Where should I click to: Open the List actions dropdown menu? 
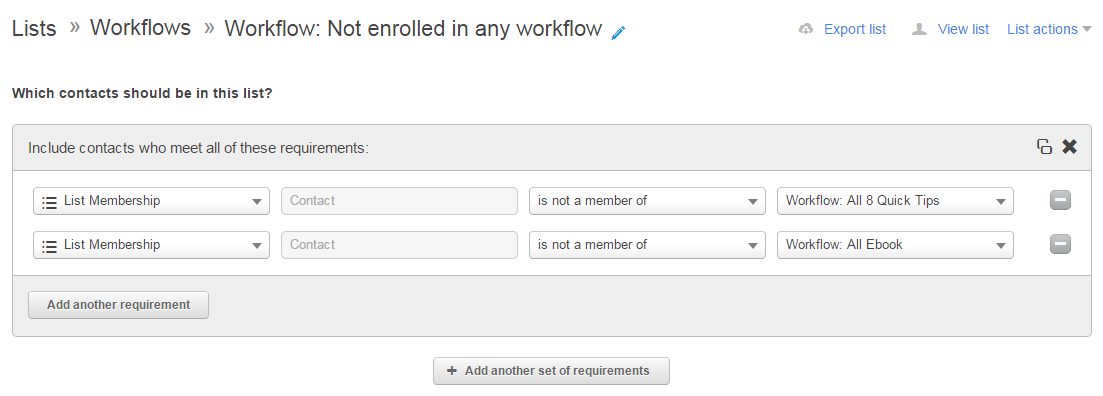tap(1049, 29)
